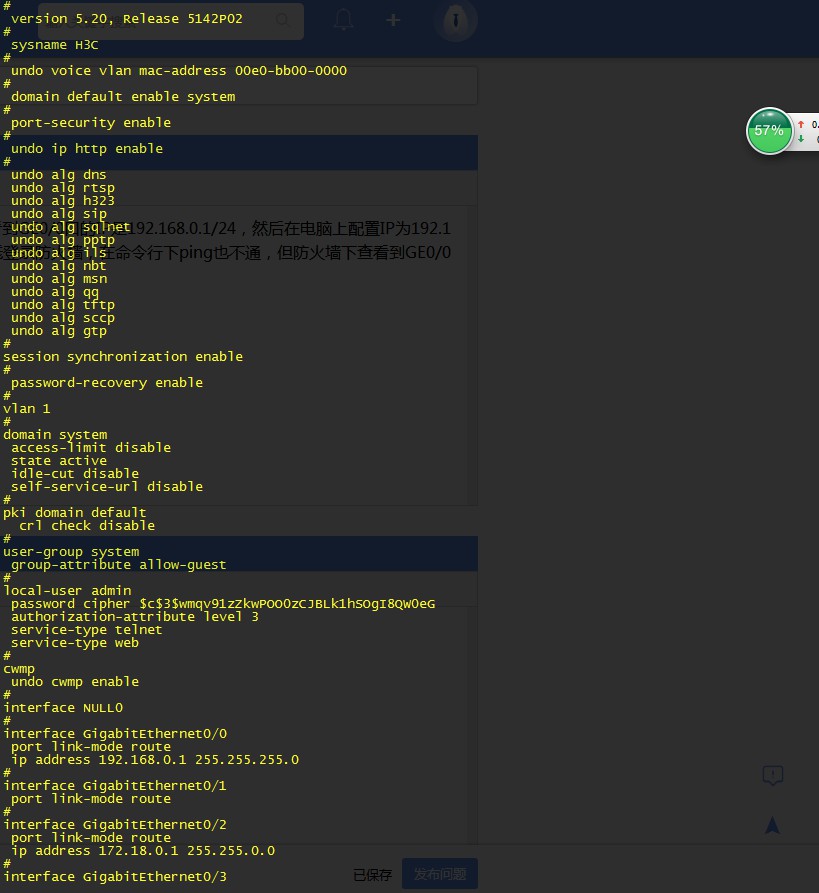This screenshot has width=819, height=893.
Task: Click the plus icon in the top bar
Action: tap(393, 21)
